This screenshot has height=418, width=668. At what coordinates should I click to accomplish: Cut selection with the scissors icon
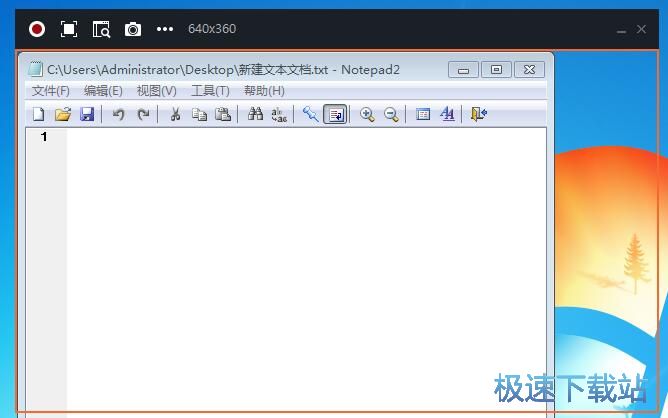coord(175,114)
